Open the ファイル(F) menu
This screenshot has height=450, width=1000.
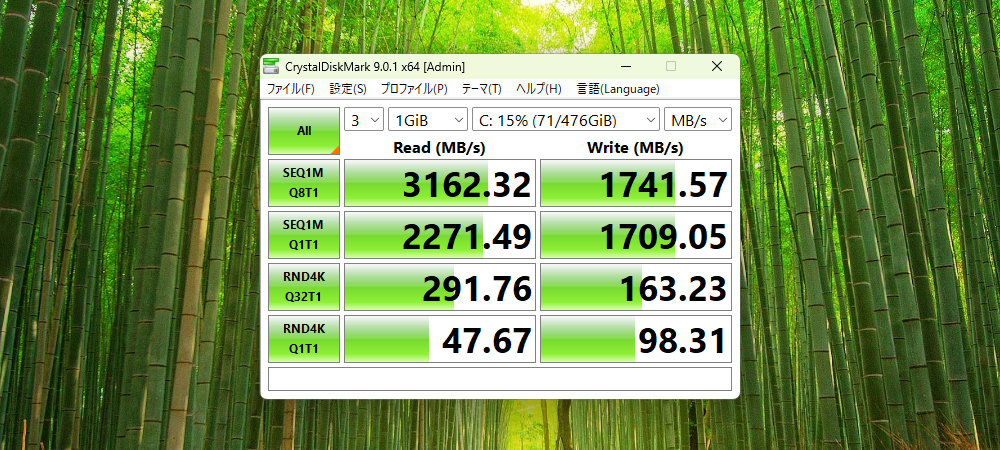[290, 89]
